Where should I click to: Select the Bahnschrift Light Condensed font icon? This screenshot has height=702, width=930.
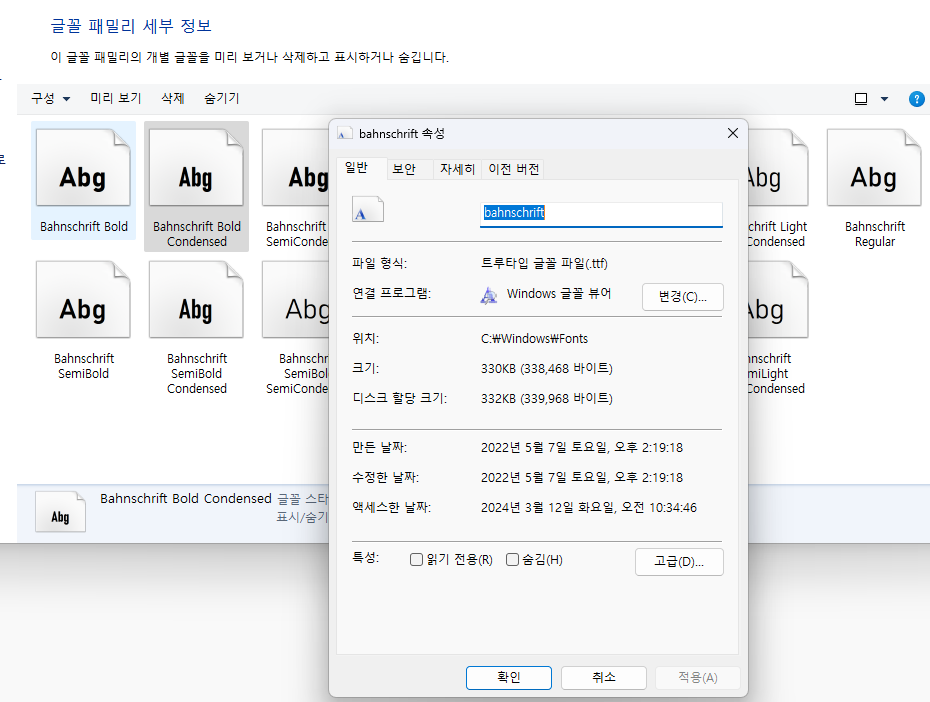pyautogui.click(x=778, y=168)
